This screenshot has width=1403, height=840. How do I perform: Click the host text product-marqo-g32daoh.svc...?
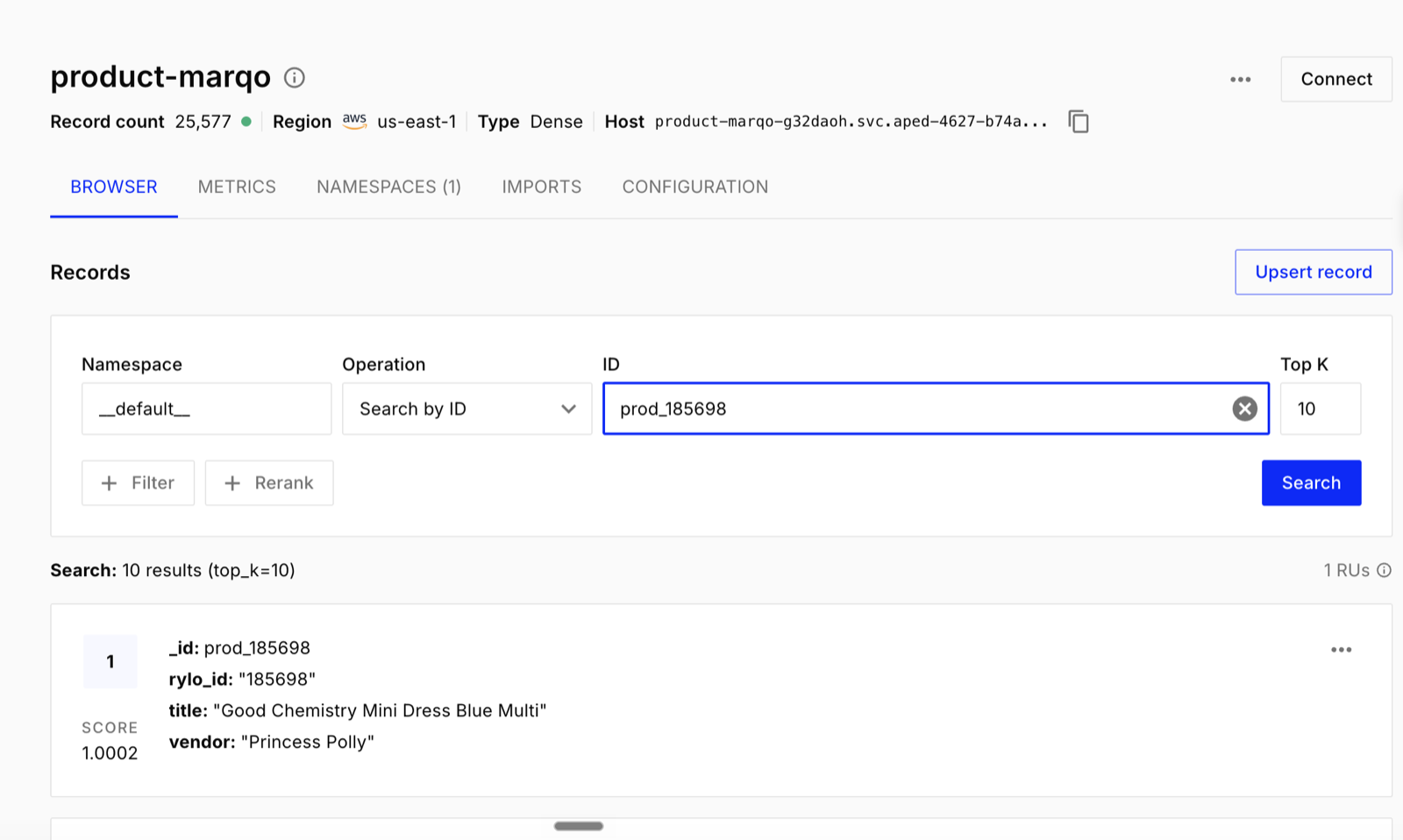[x=851, y=122]
